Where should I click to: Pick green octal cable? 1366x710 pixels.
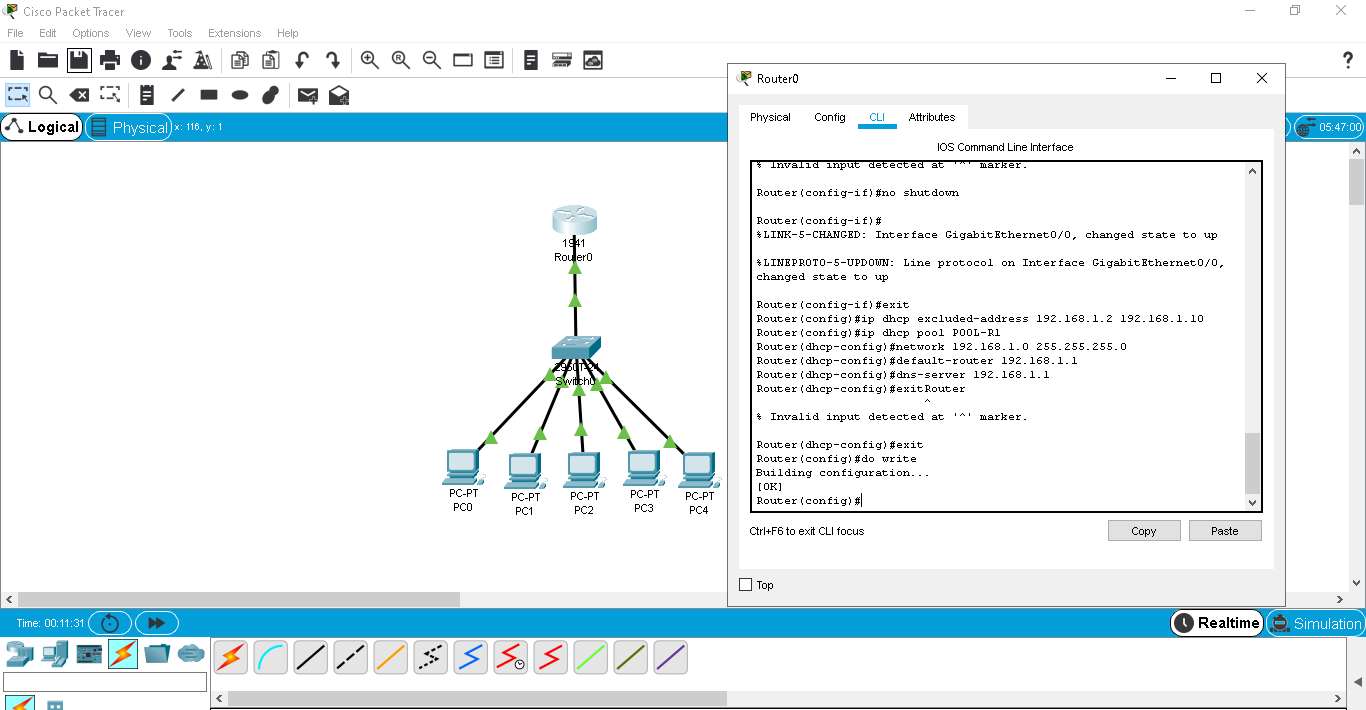(x=591, y=657)
